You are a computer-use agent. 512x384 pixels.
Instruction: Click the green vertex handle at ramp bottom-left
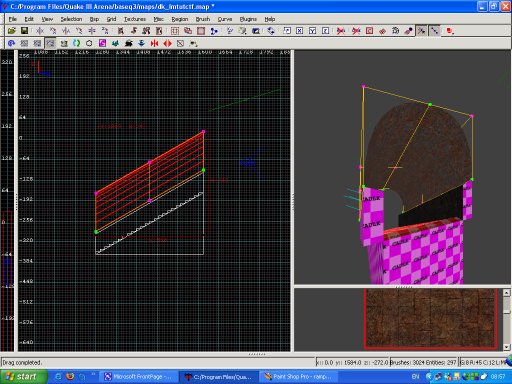96,232
